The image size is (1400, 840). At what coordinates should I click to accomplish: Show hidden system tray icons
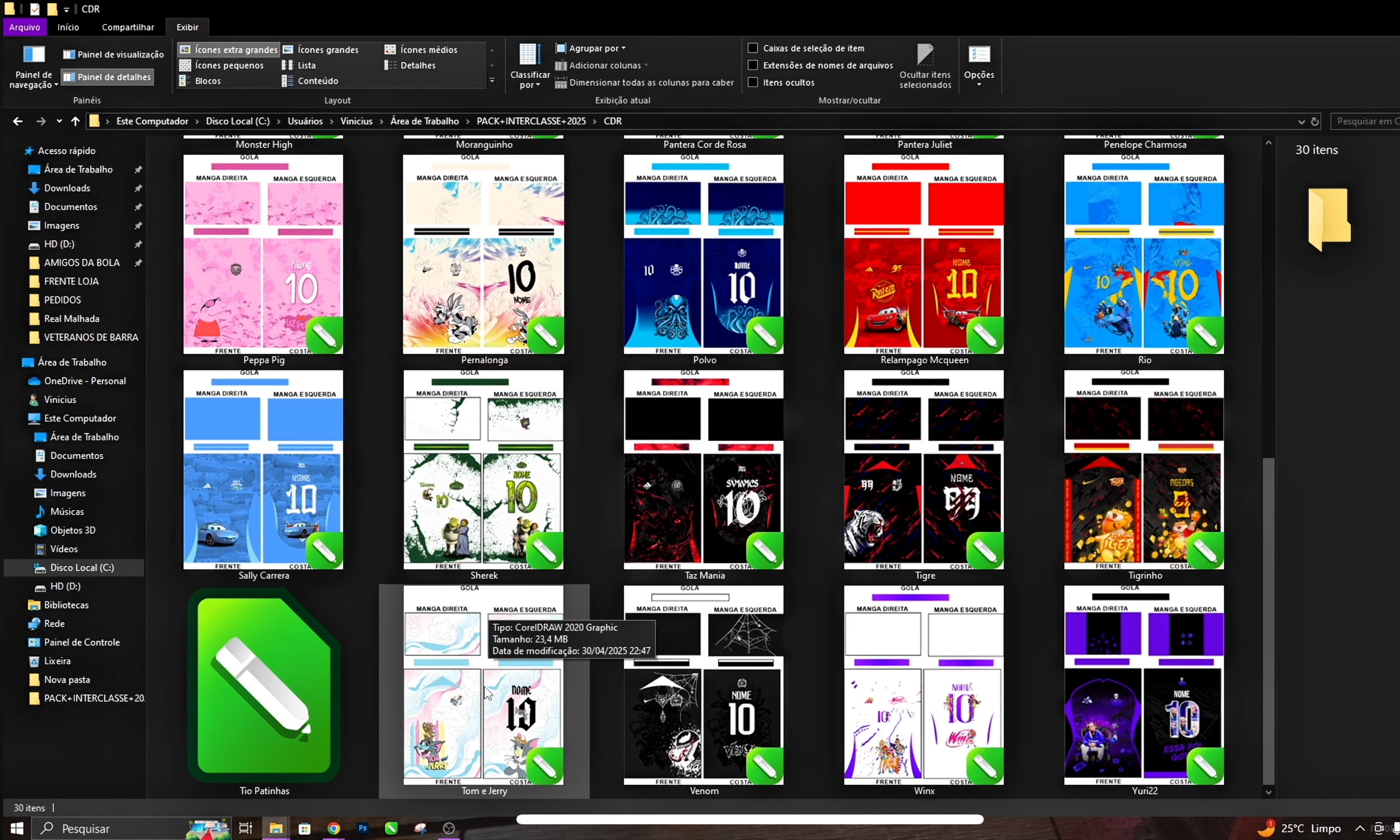(x=1359, y=828)
